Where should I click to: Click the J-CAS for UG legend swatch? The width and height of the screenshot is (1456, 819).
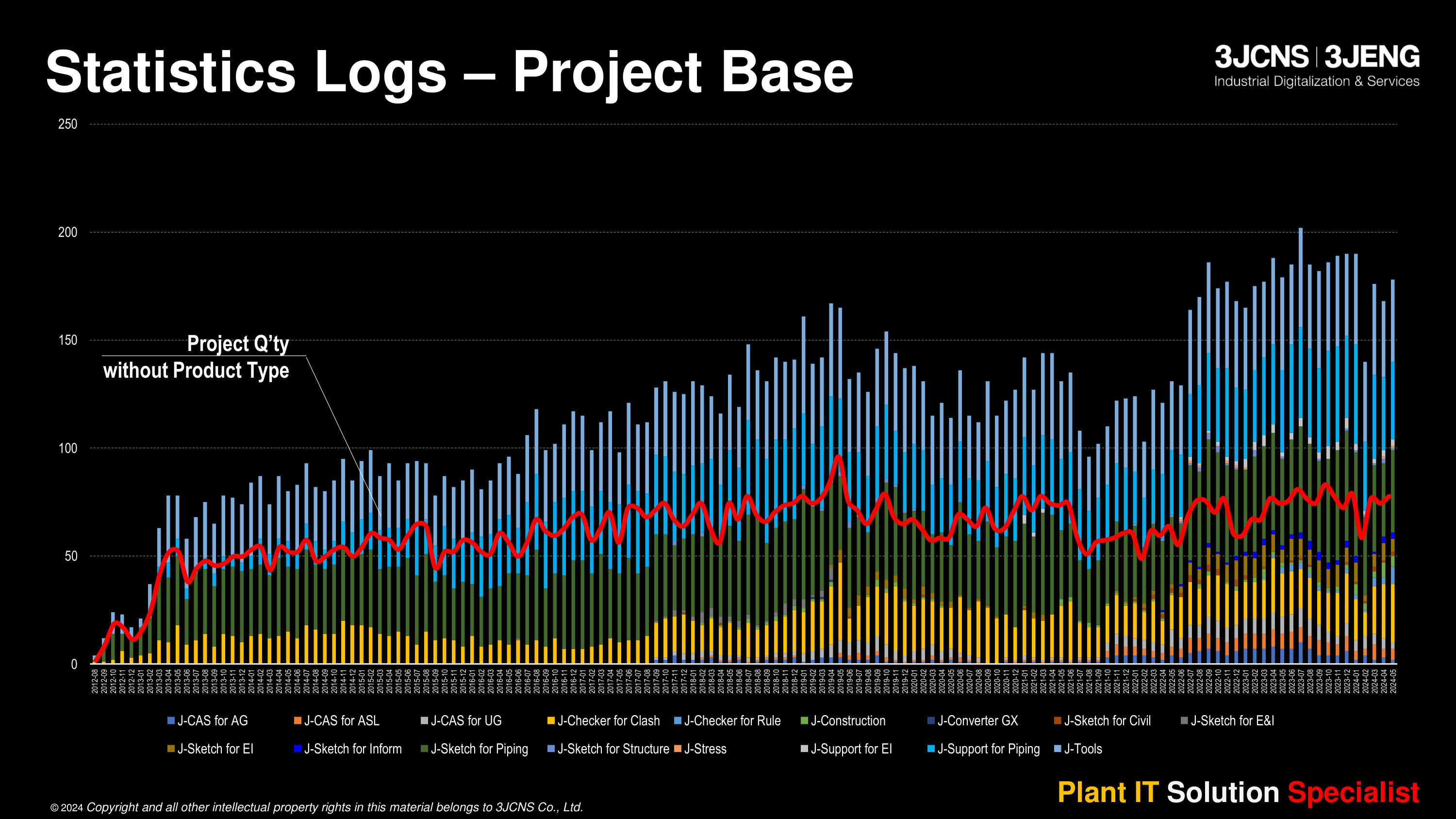click(x=424, y=720)
